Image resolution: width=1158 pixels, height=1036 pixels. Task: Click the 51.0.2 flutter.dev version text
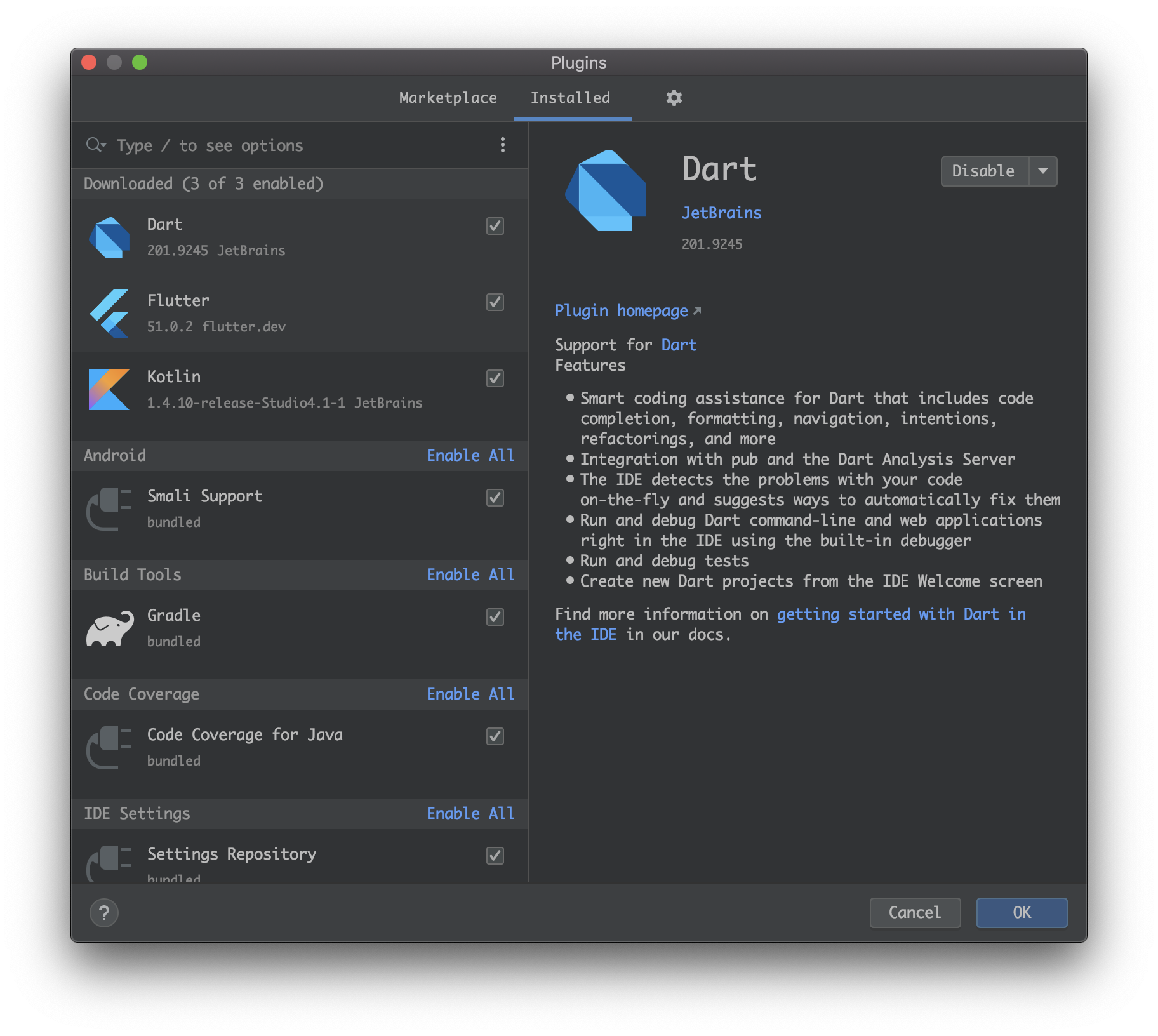point(216,327)
